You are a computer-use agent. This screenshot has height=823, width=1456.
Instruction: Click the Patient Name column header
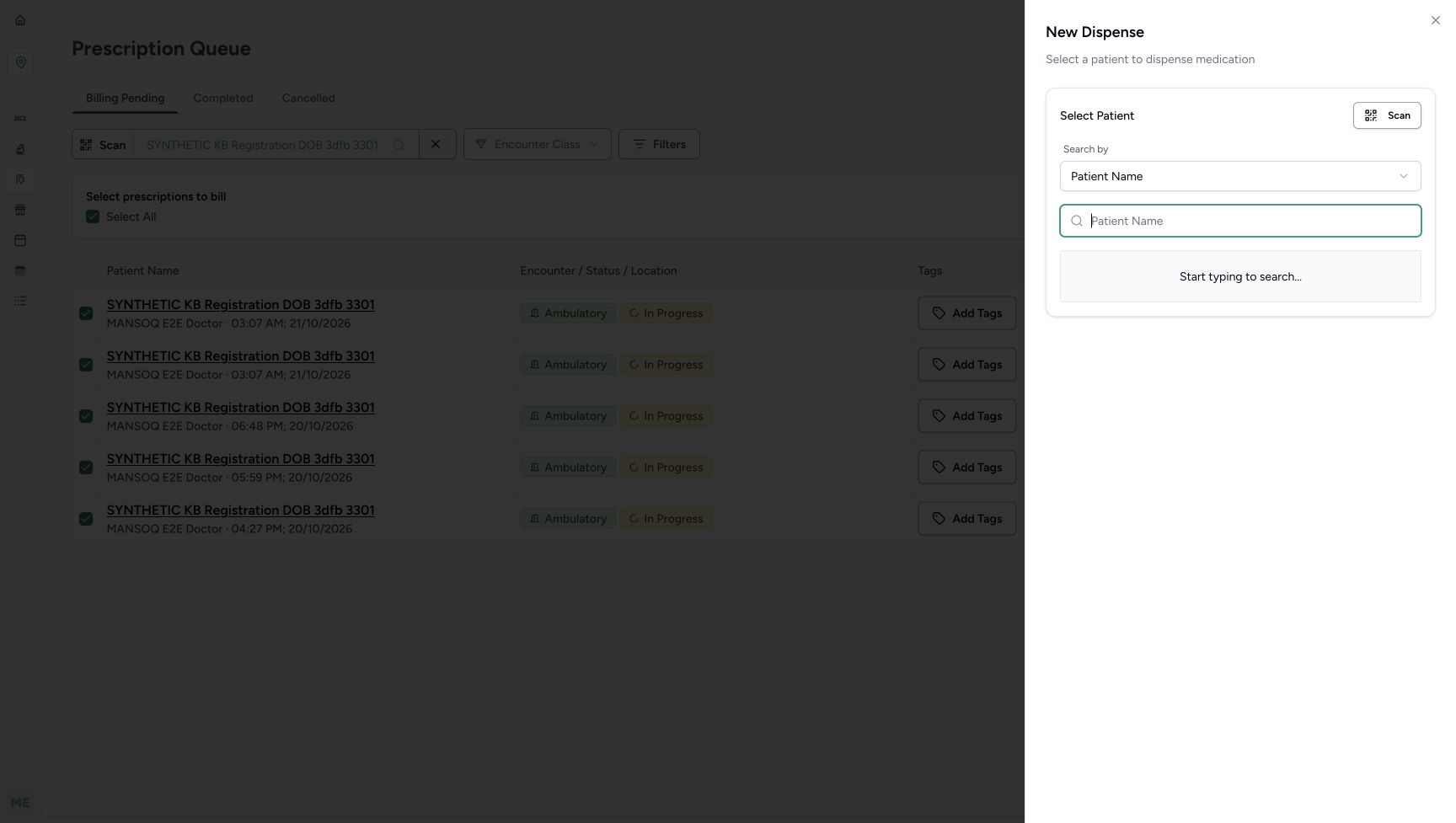142,270
